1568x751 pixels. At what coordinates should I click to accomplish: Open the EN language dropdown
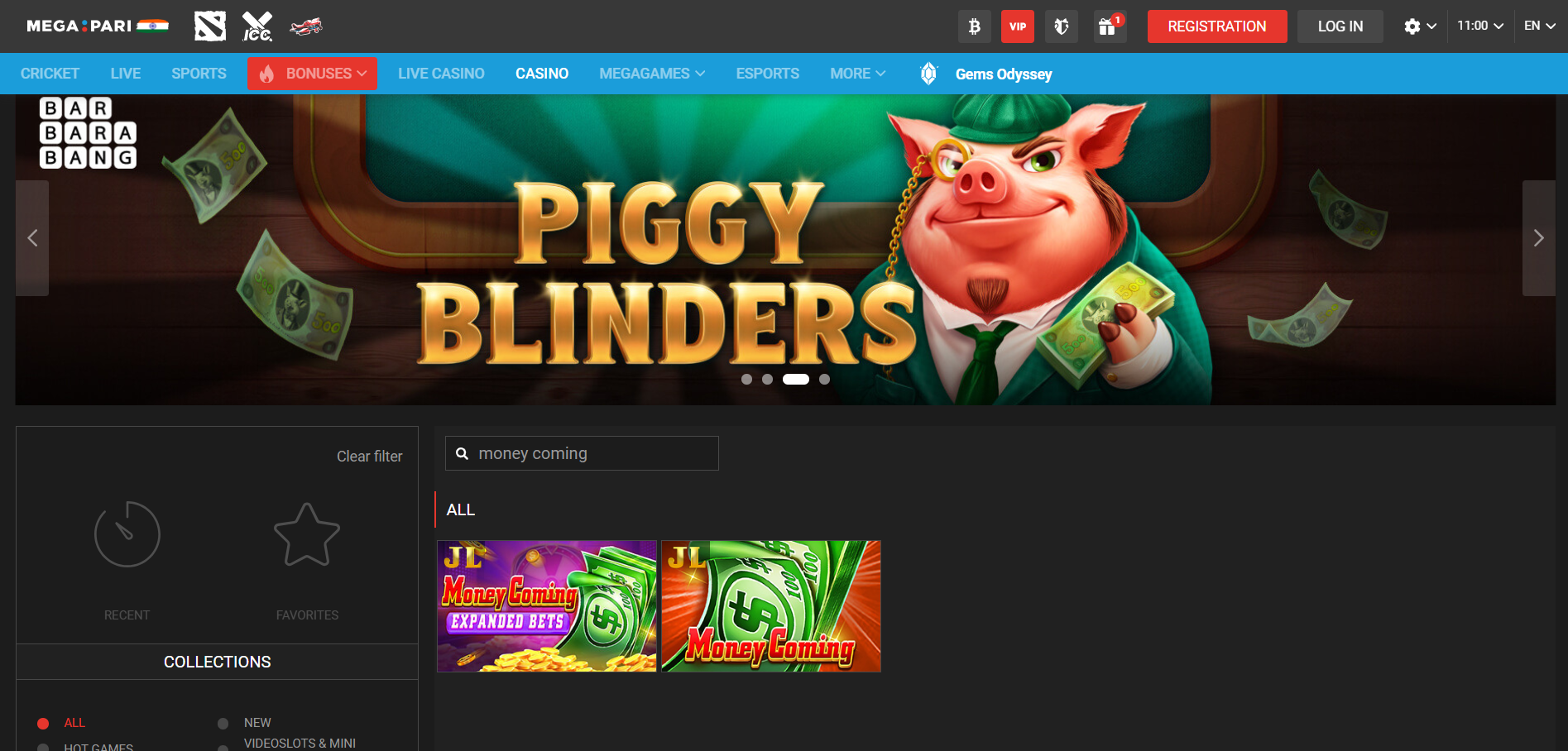tap(1539, 26)
